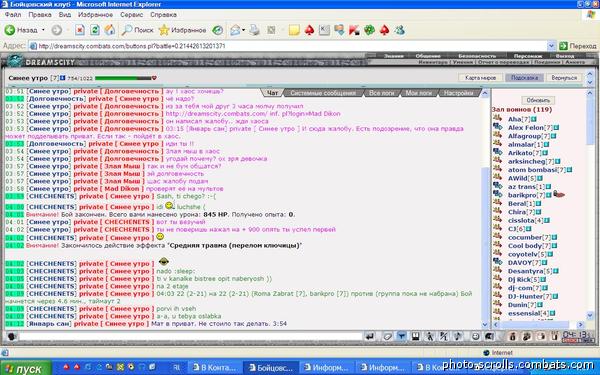Open the Правка menu
Screen dimensions: 600x375
coord(40,15)
